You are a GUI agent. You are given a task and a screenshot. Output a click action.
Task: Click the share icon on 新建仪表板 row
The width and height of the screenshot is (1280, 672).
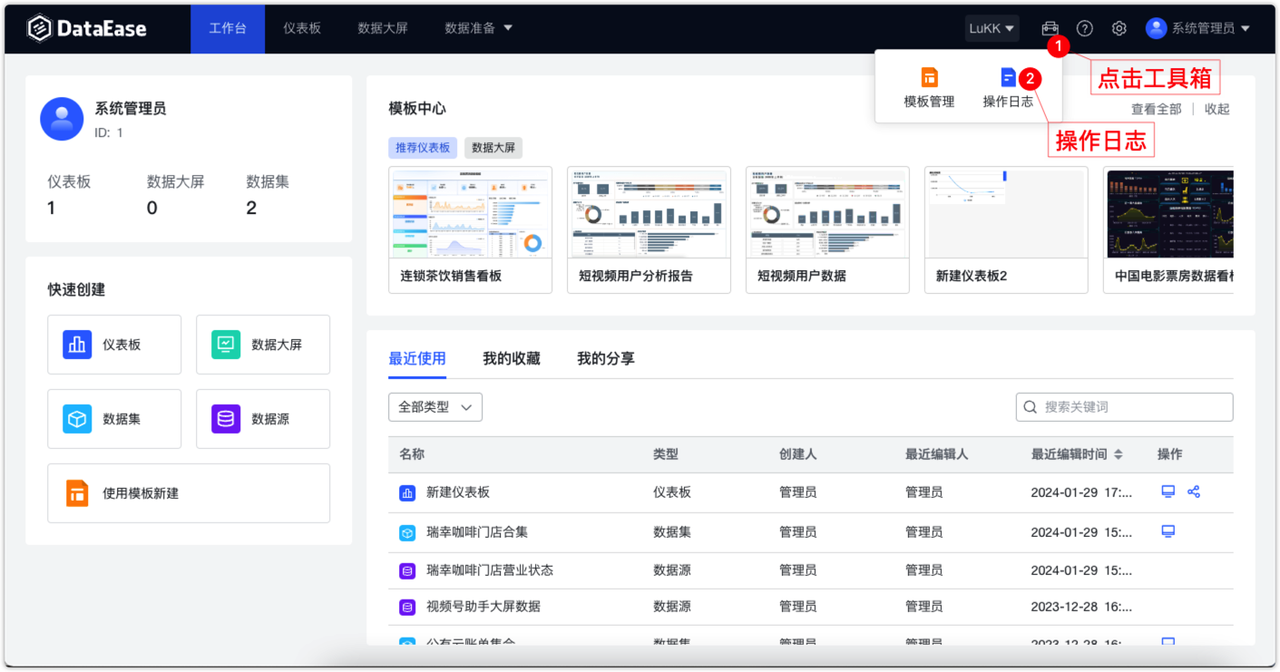(x=1193, y=492)
